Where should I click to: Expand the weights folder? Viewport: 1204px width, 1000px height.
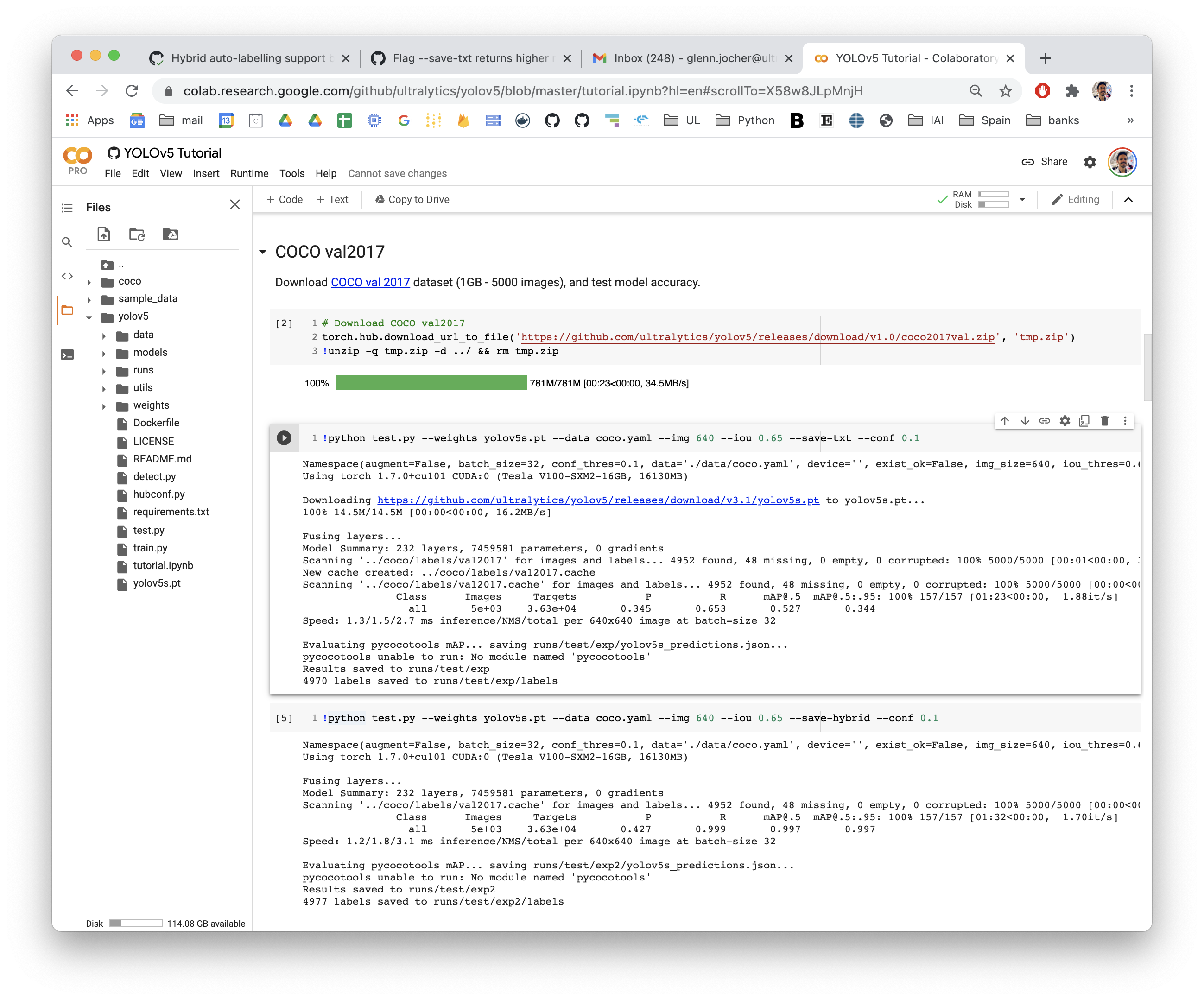(104, 406)
